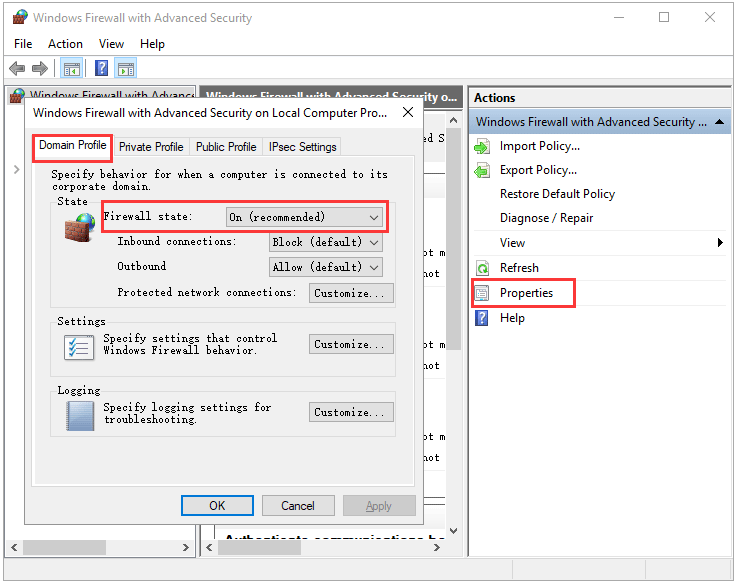The width and height of the screenshot is (740, 585).
Task: Click the Actions pane header
Action: (600, 98)
